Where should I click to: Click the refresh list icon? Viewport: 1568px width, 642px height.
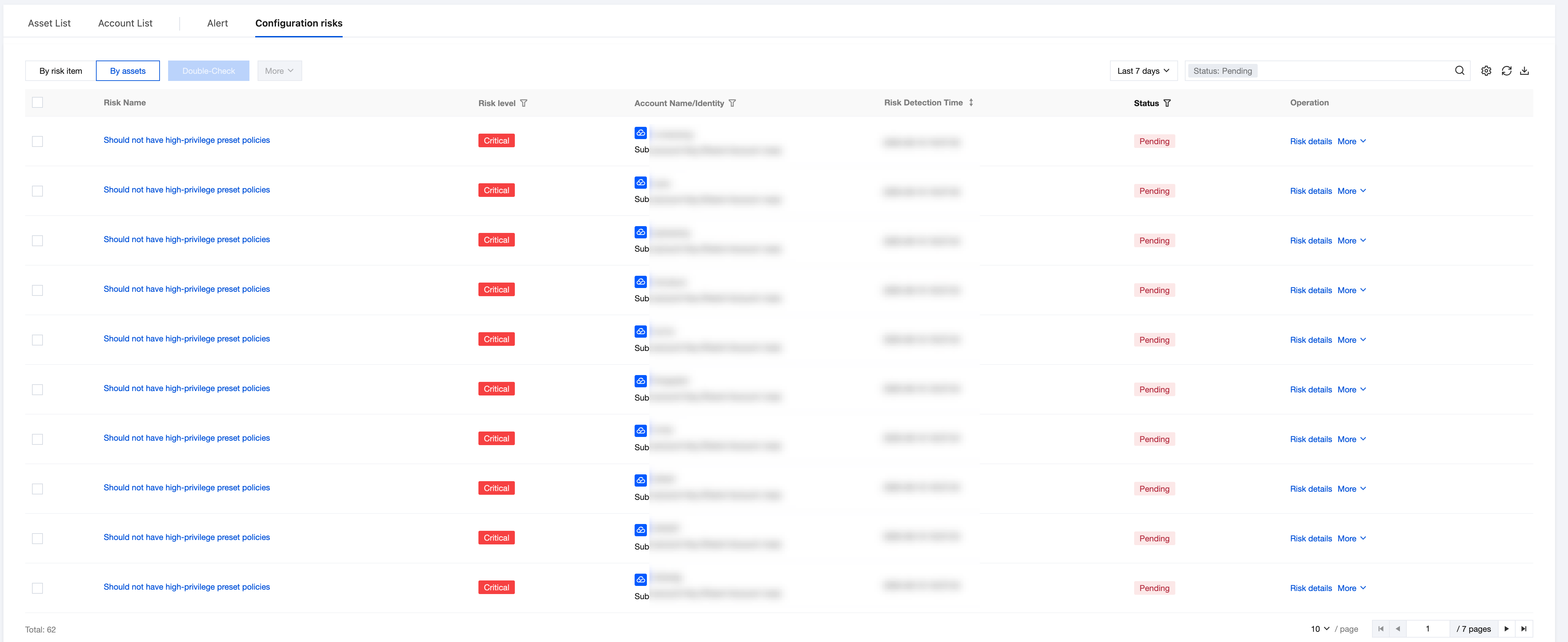click(1506, 71)
